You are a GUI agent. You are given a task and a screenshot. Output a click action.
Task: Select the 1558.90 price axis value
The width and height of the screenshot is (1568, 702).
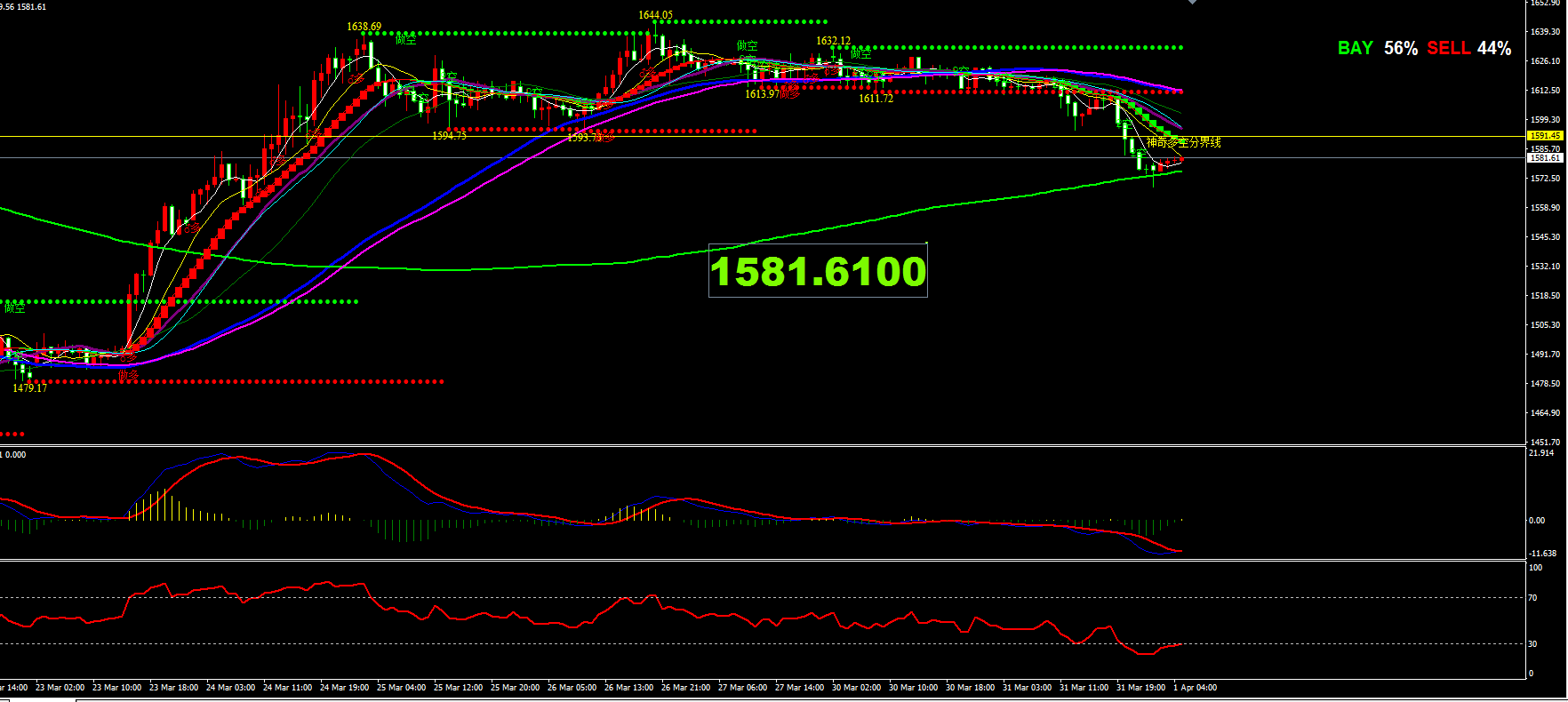pyautogui.click(x=1545, y=208)
